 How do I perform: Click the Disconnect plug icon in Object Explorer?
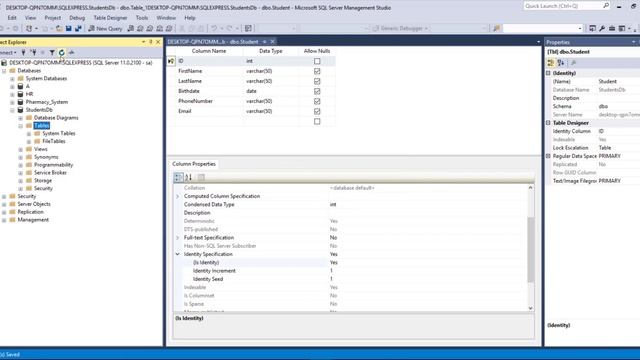coord(33,52)
